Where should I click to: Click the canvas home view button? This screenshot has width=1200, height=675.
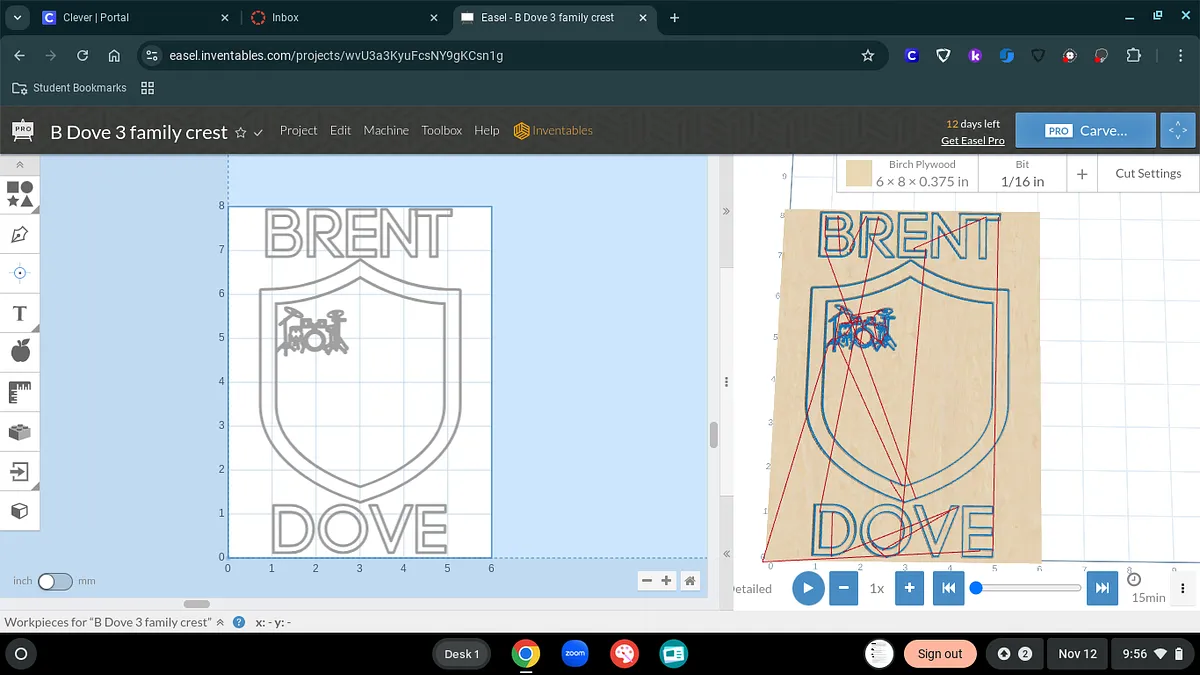(x=690, y=581)
